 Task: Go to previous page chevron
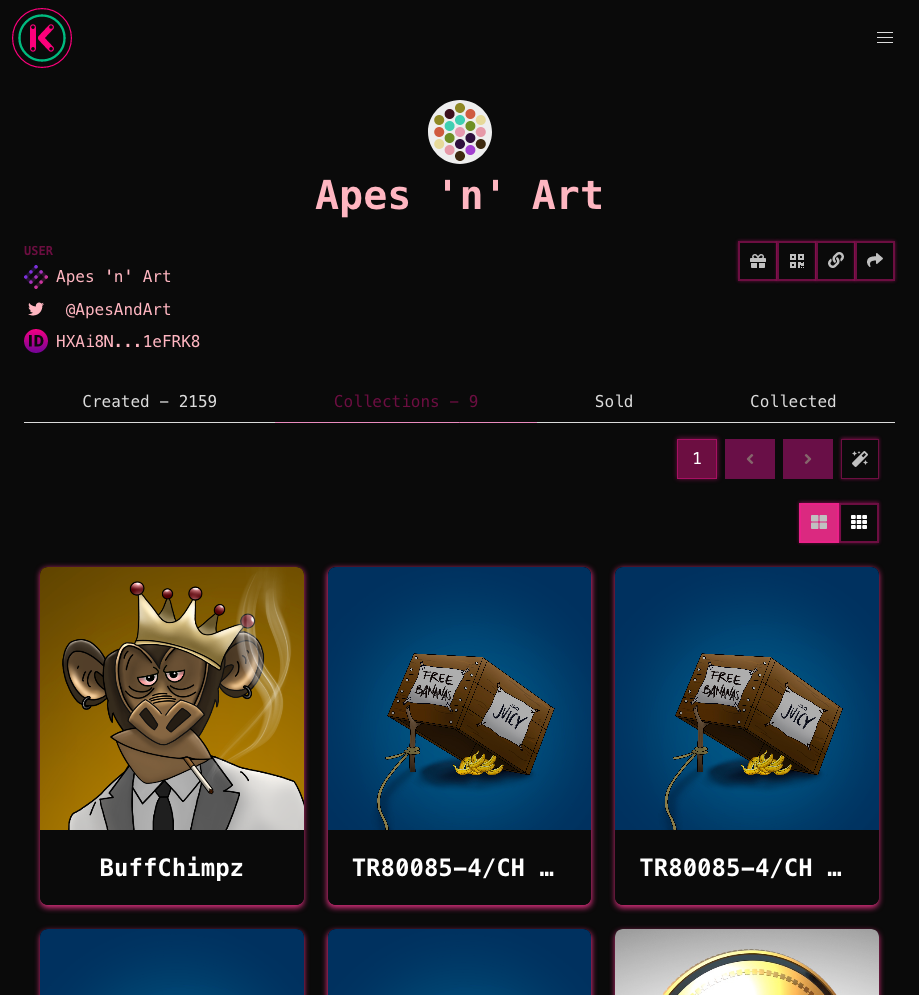click(750, 459)
